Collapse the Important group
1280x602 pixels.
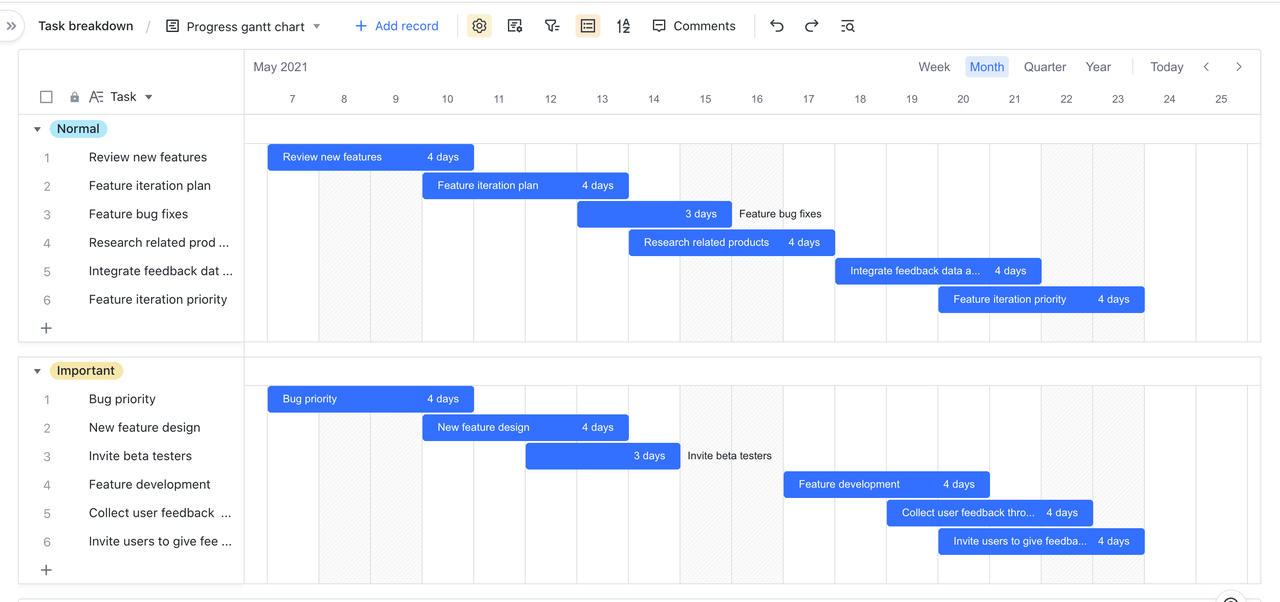(38, 371)
